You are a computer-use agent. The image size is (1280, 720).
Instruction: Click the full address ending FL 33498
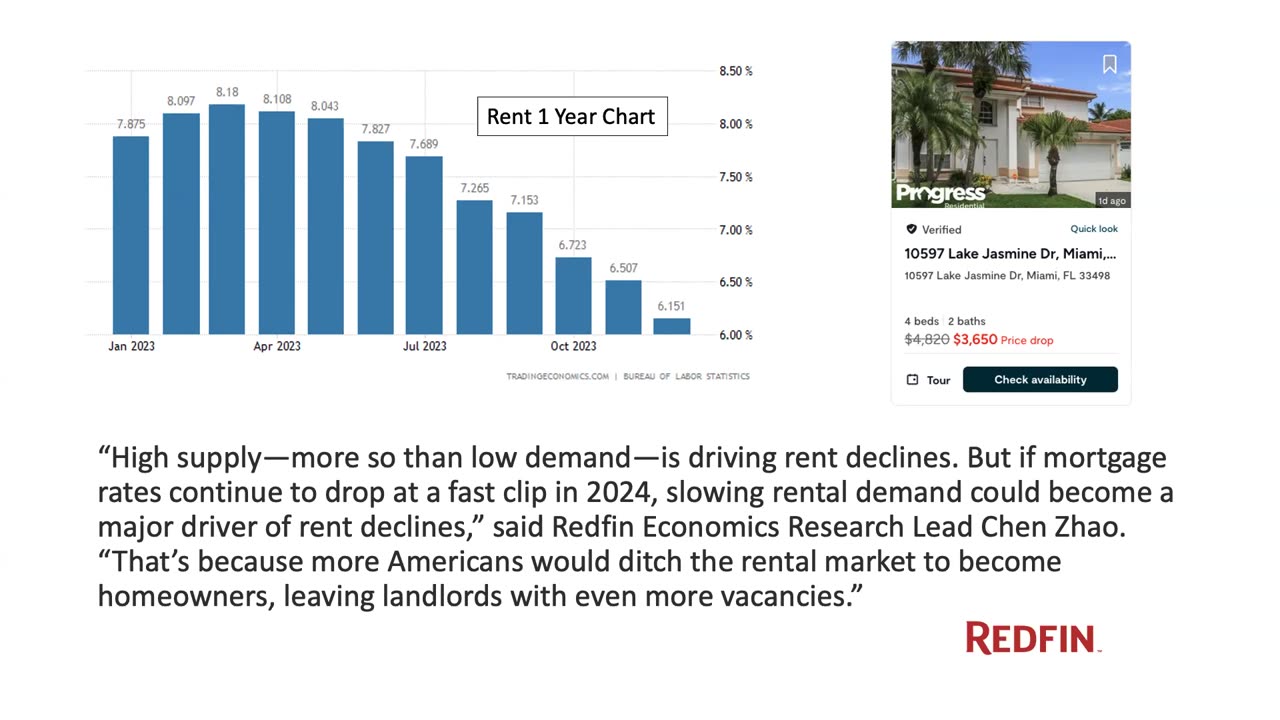click(x=1007, y=276)
